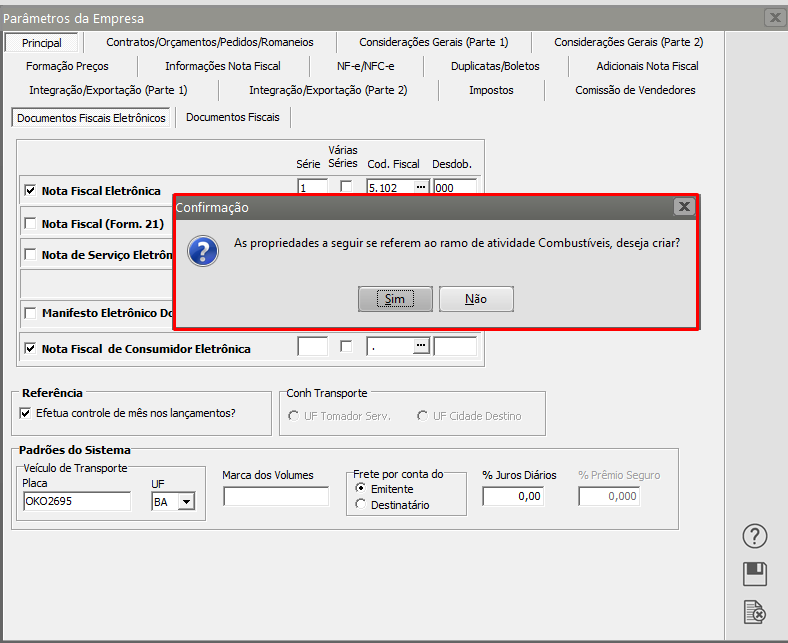The image size is (788, 643).
Task: Click Desdob. field of Consumidor Eletrônica row
Action: click(455, 346)
